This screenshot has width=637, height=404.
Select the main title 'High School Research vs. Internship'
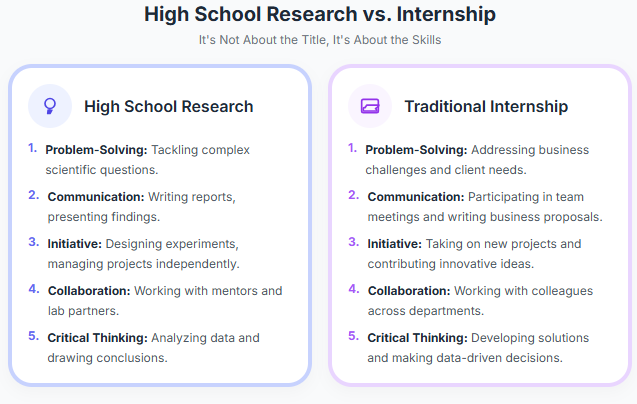319,14
